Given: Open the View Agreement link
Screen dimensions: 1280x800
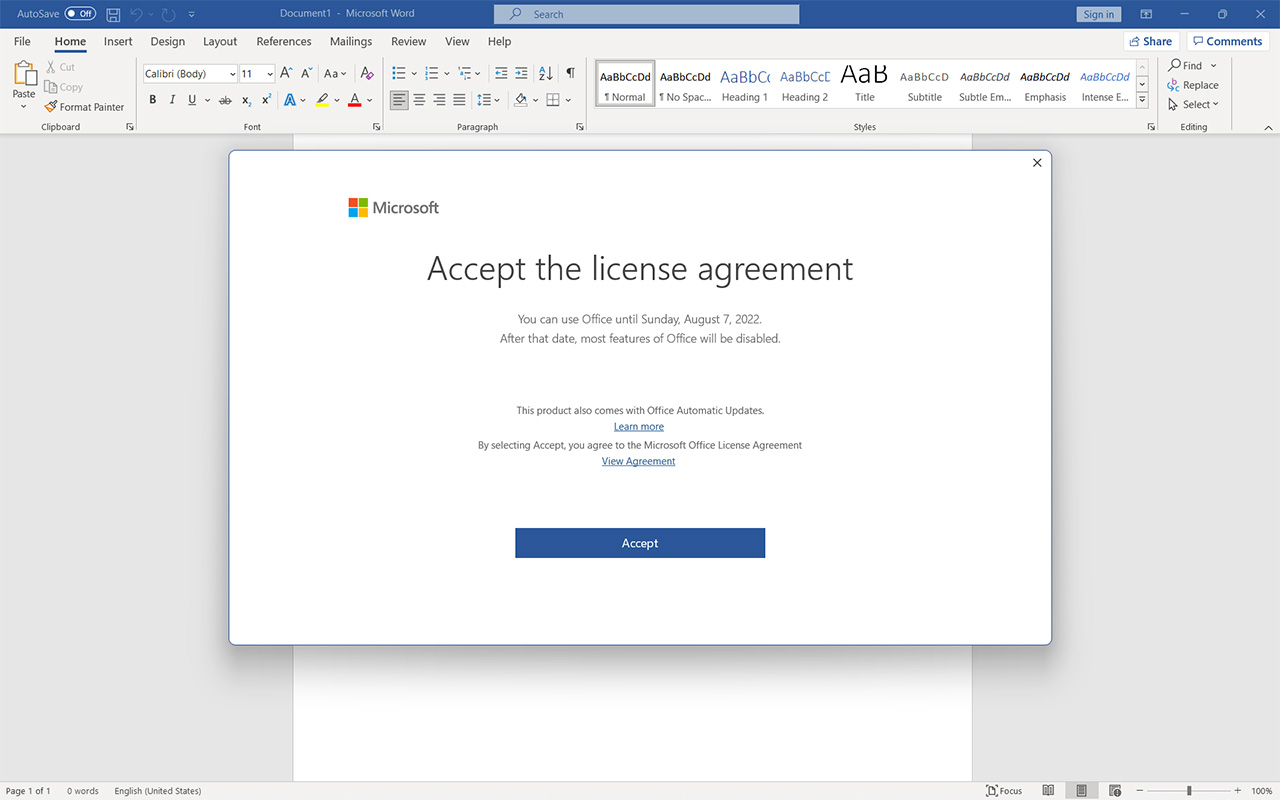Looking at the screenshot, I should coord(639,461).
